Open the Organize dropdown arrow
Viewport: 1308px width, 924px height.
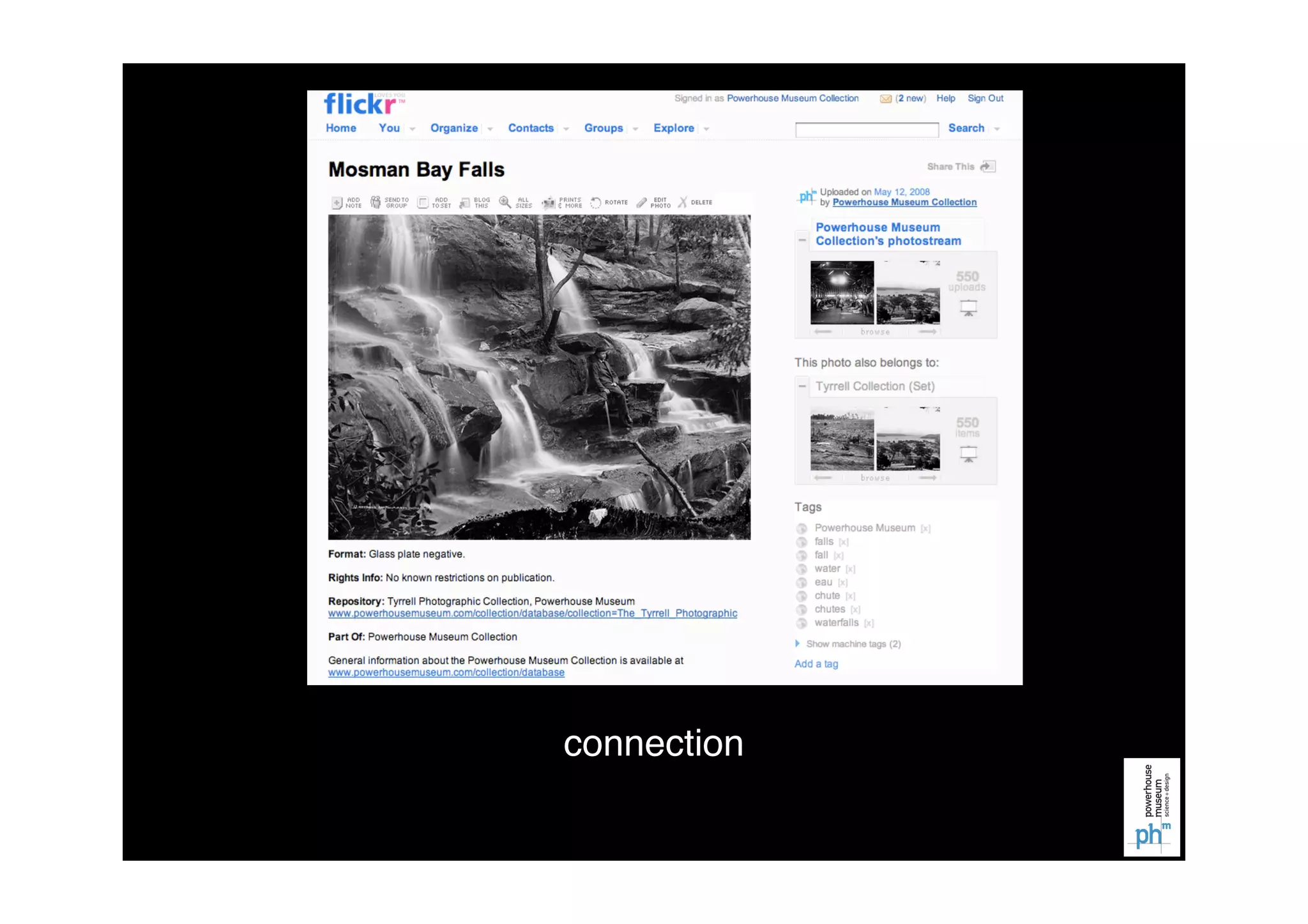pos(490,129)
